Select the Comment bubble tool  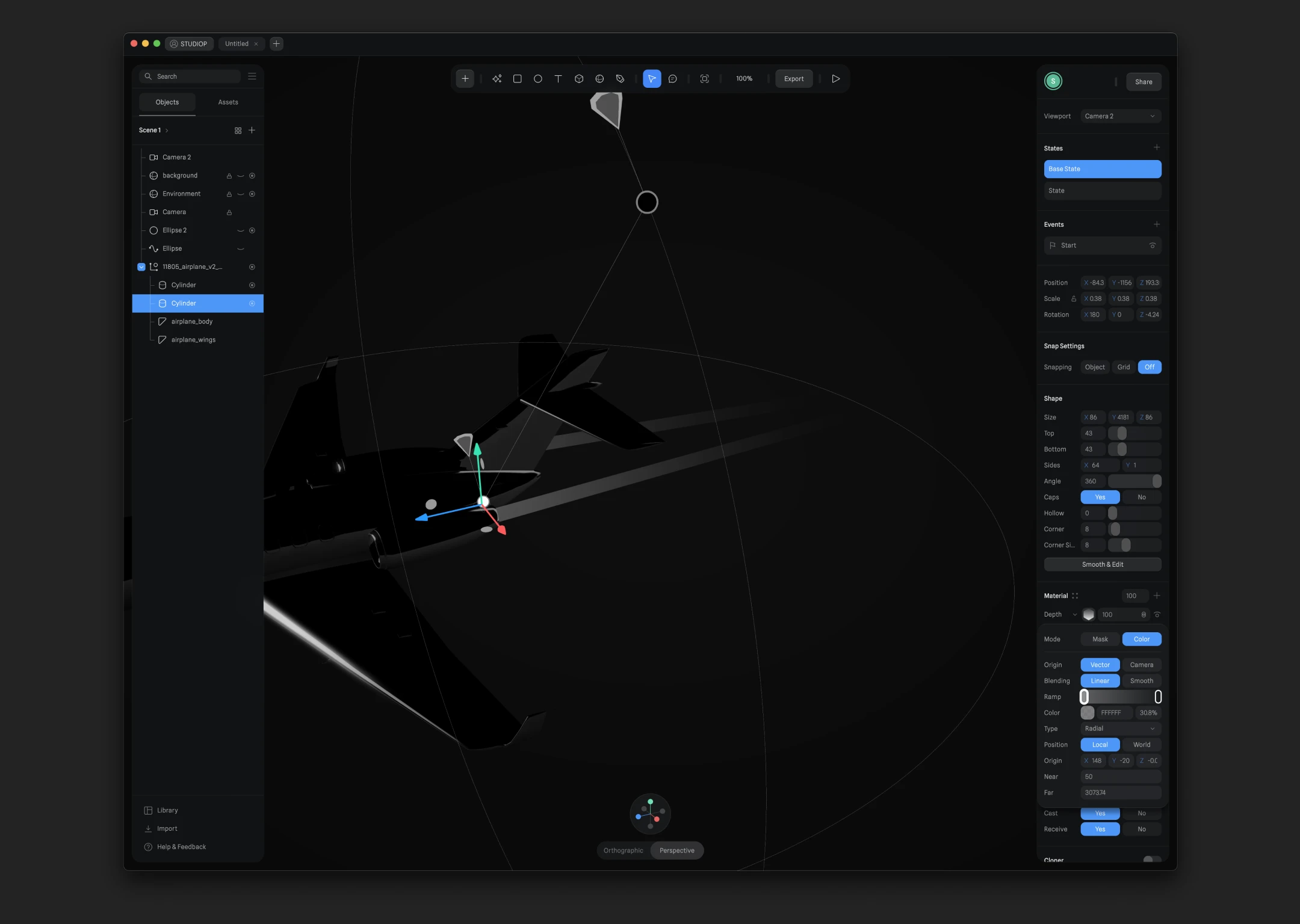673,79
